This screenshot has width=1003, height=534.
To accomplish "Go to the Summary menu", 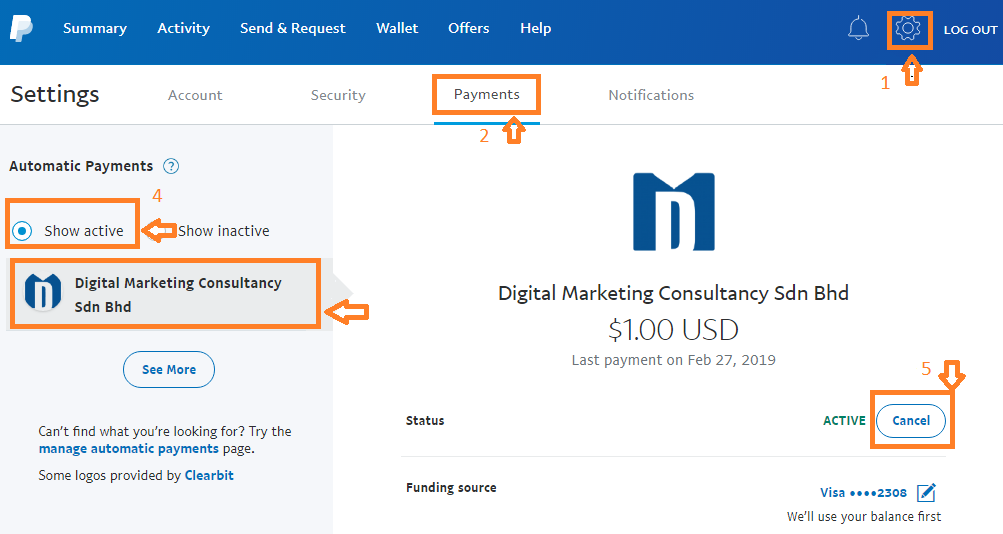I will tap(95, 29).
